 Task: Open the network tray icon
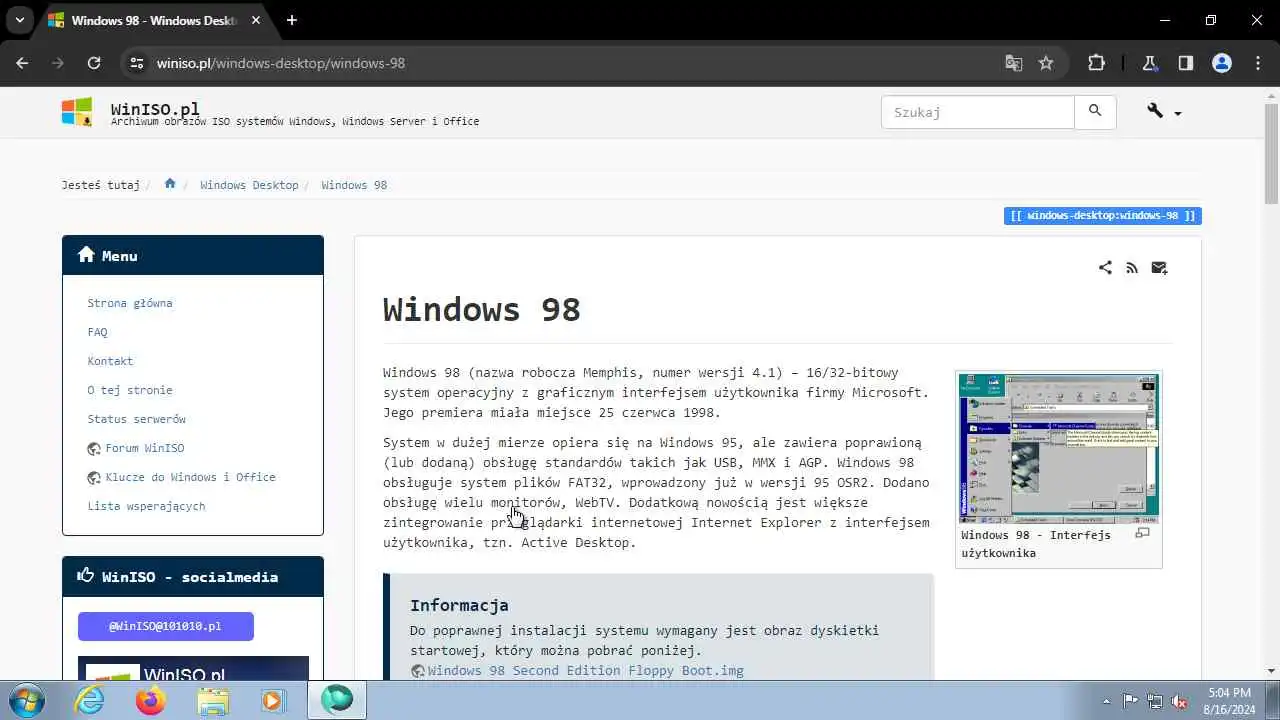[x=1155, y=701]
